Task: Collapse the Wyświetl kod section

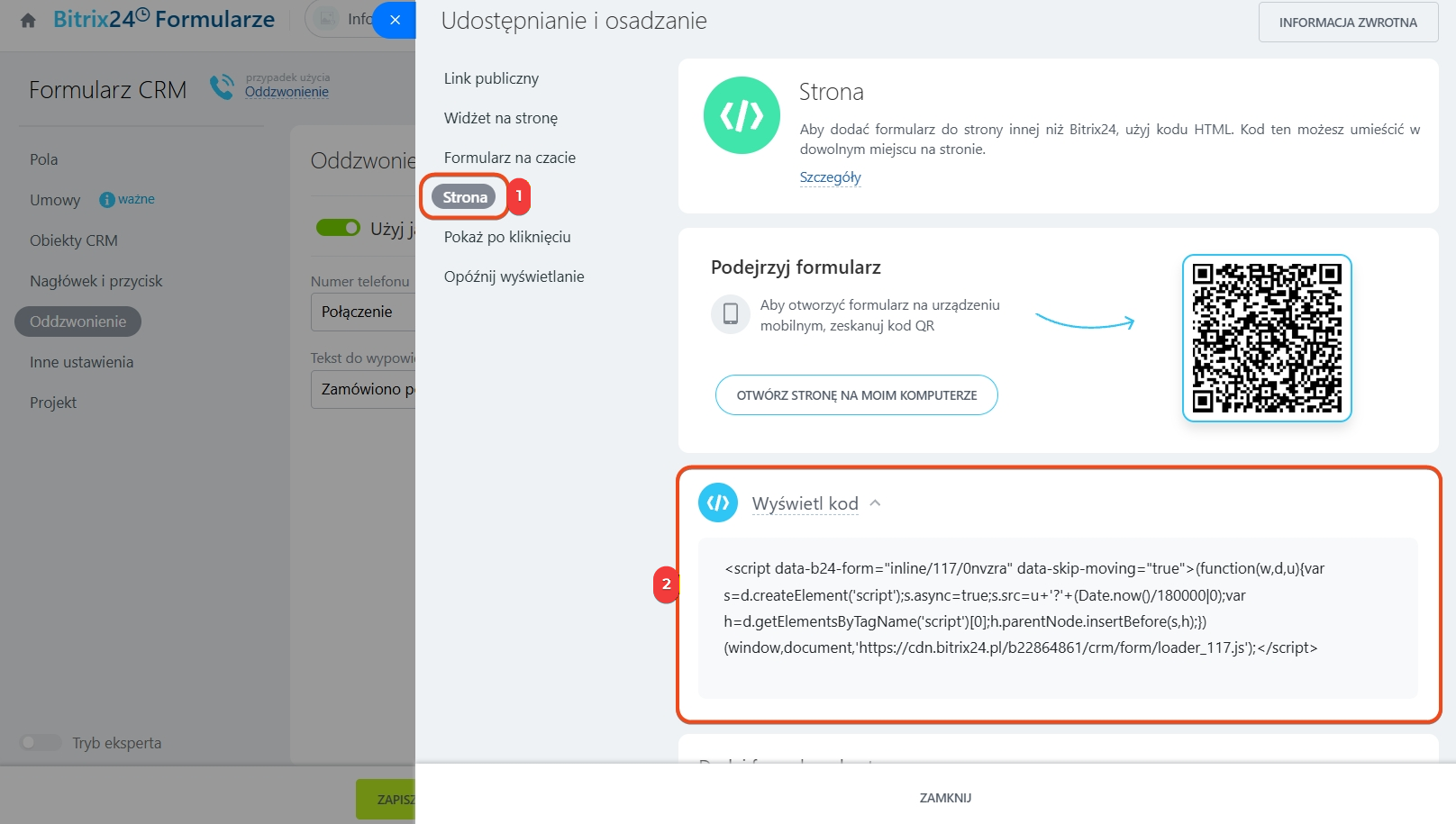Action: click(x=875, y=503)
